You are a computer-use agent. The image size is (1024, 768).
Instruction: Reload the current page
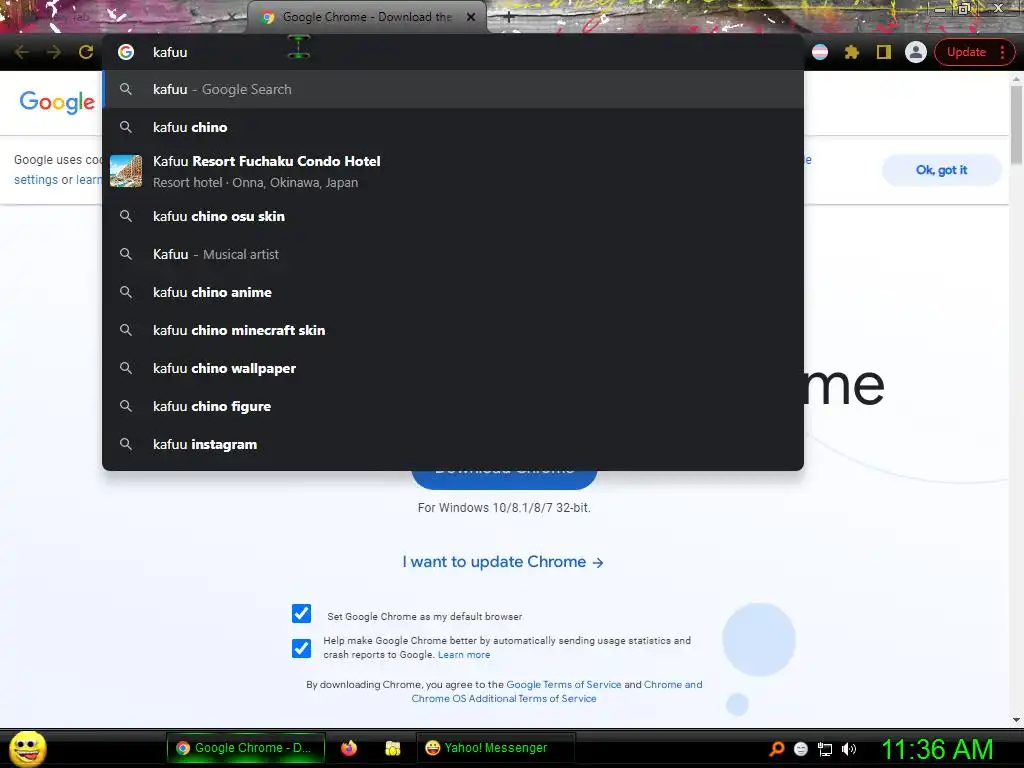86,52
